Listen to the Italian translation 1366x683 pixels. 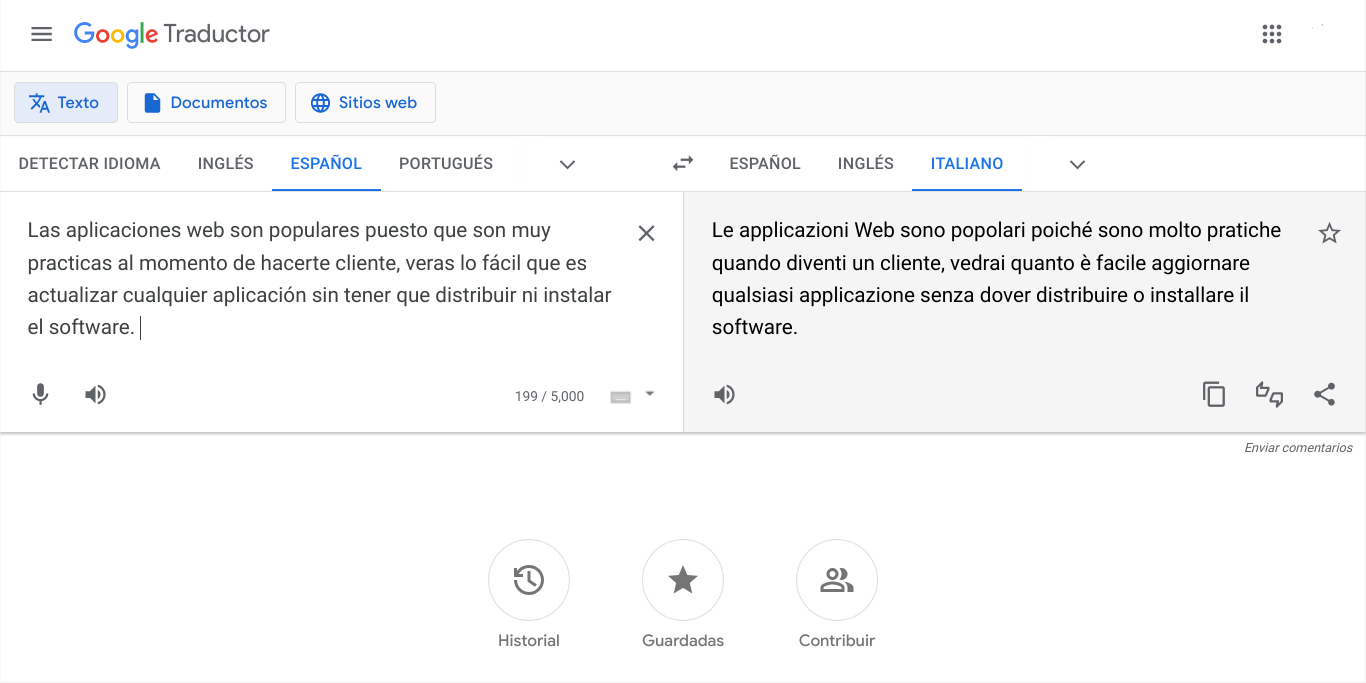coord(724,394)
